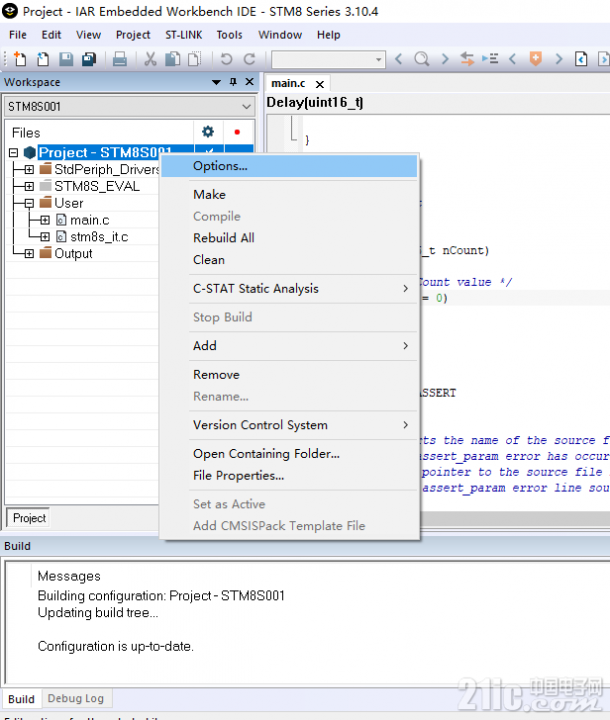Click the Replace swap-arrows icon
The height and width of the screenshot is (720, 610).
coord(467,59)
